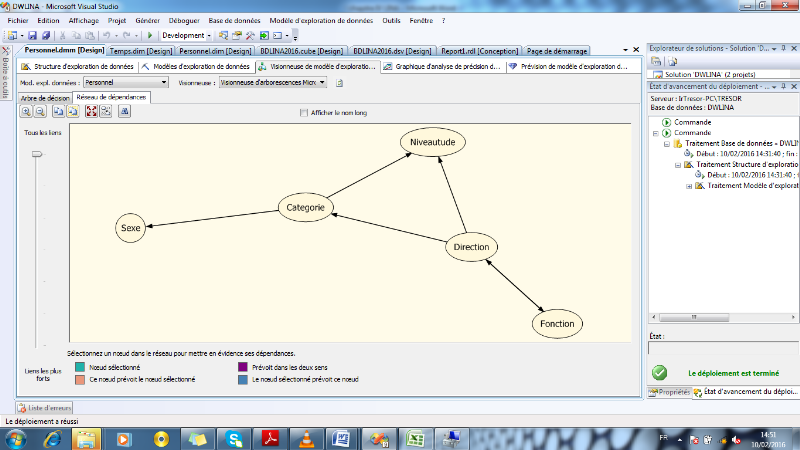Viewport: 800px width, 450px height.
Task: Open Modèle d'exploration de données menu
Action: (321, 20)
